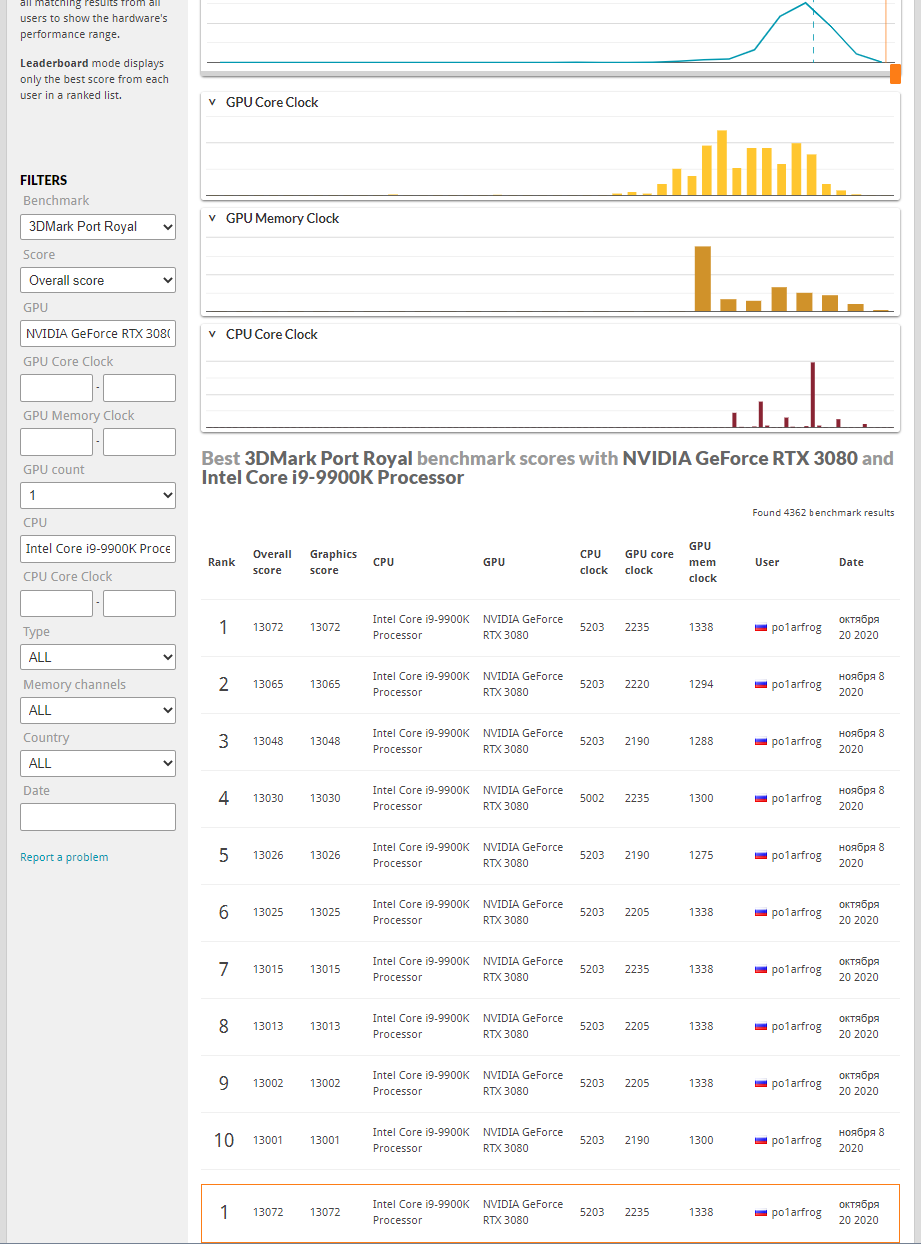The height and width of the screenshot is (1244, 921).
Task: Click the Report a problem link
Action: 64,857
